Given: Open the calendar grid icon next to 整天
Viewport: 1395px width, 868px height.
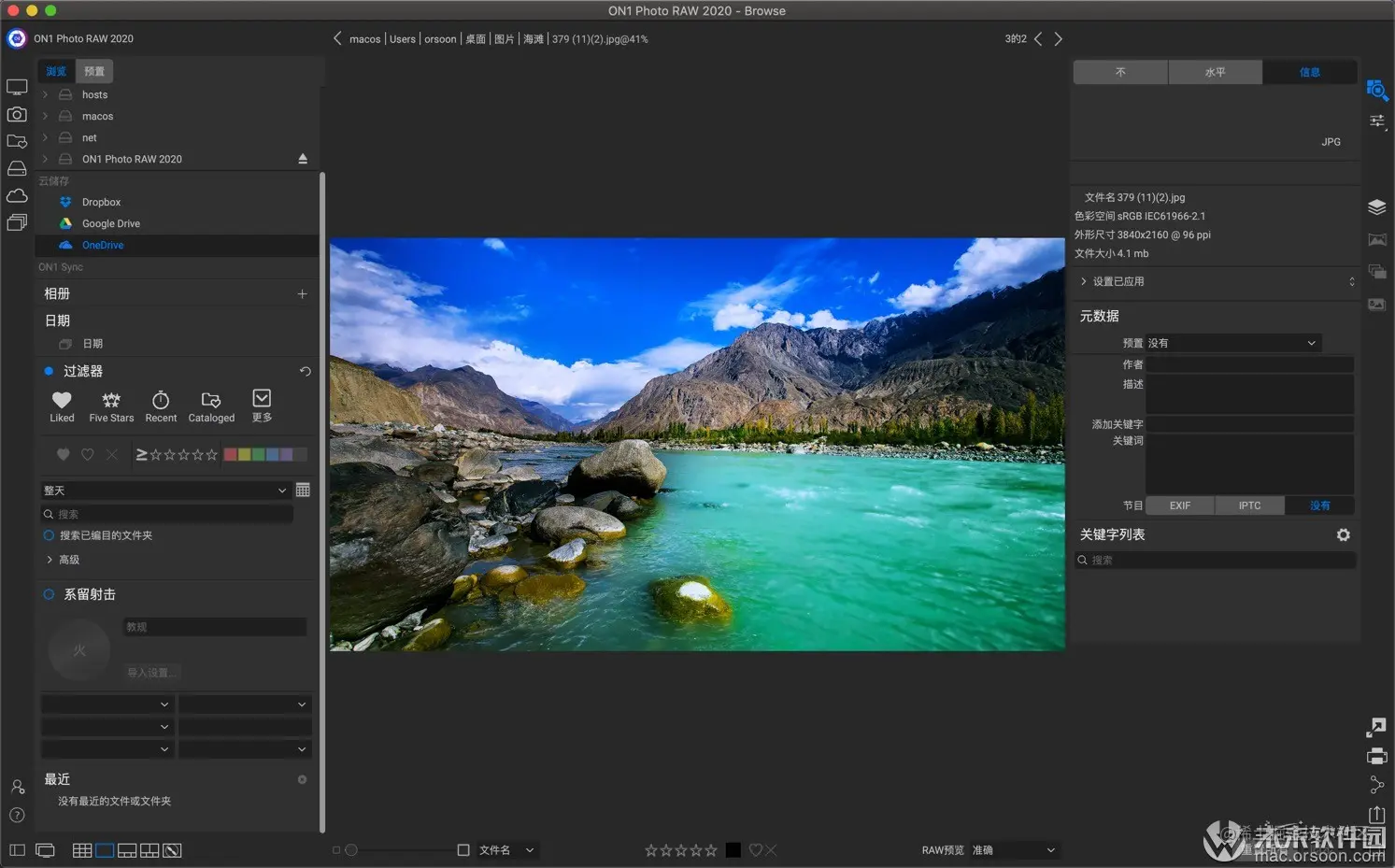Looking at the screenshot, I should (x=303, y=490).
